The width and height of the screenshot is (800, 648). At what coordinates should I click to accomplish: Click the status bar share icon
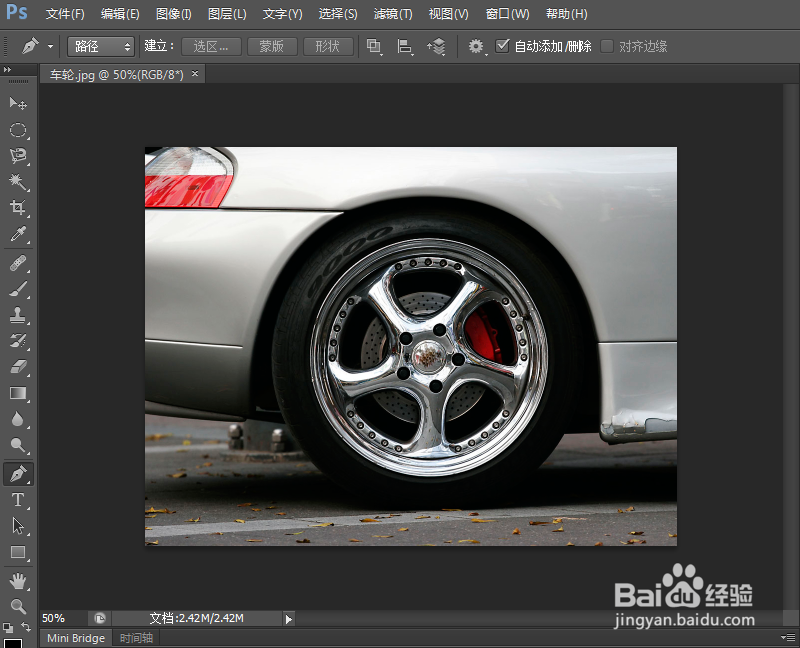(99, 618)
